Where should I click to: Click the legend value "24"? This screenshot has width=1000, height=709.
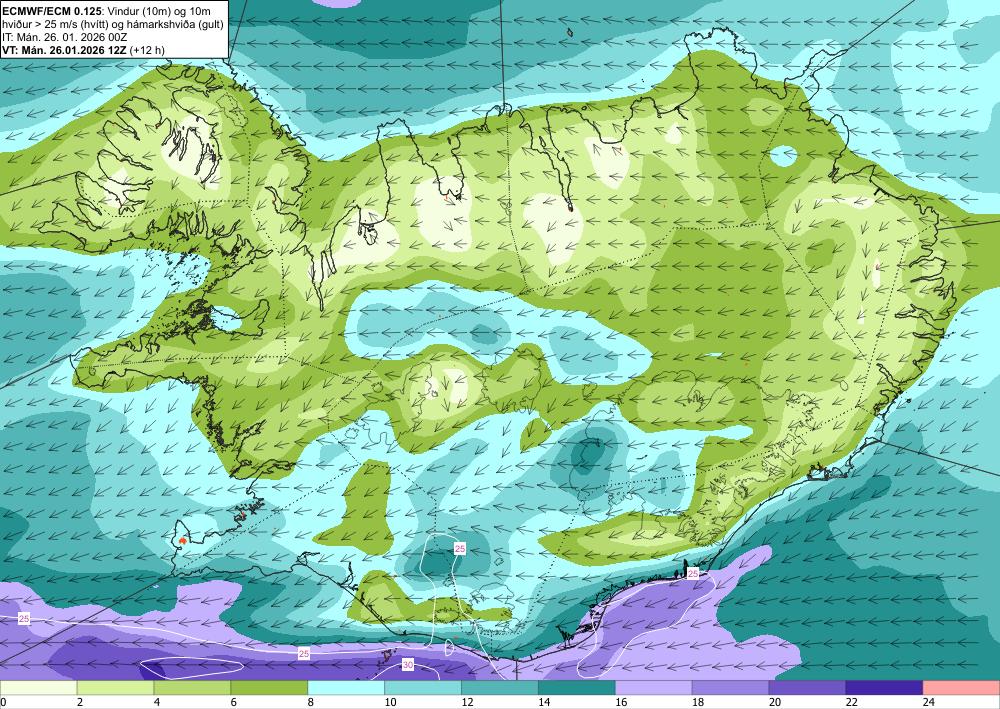pos(929,703)
